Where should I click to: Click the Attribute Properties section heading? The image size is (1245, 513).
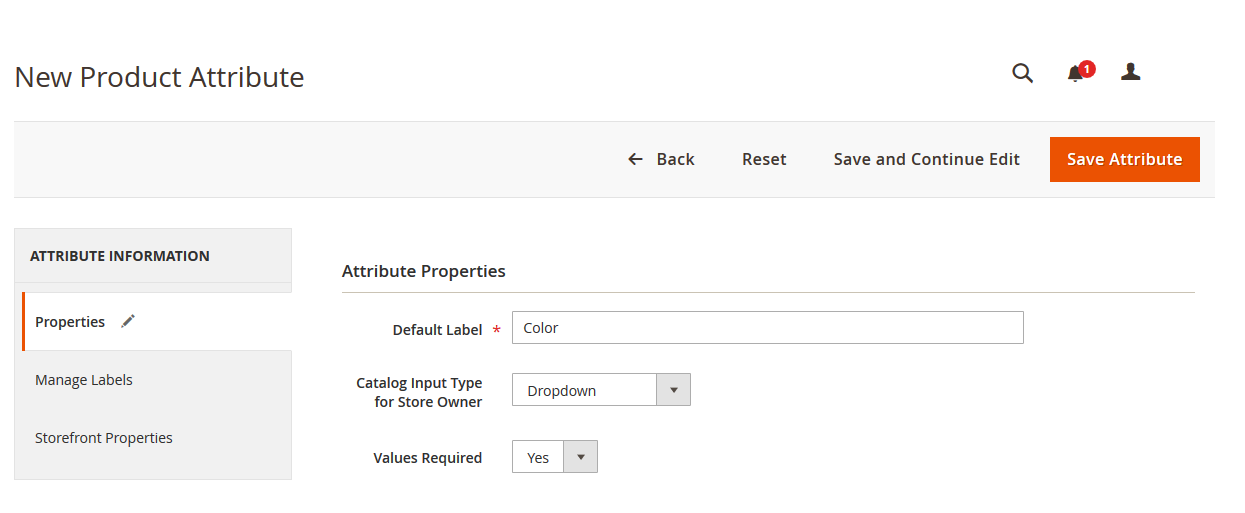pos(424,271)
